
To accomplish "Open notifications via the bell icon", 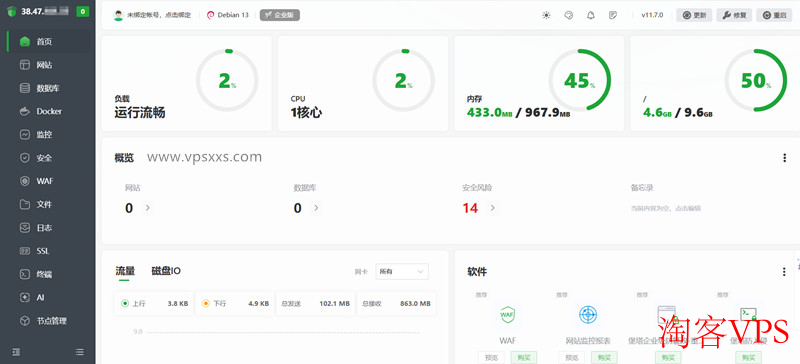I will click(x=591, y=15).
